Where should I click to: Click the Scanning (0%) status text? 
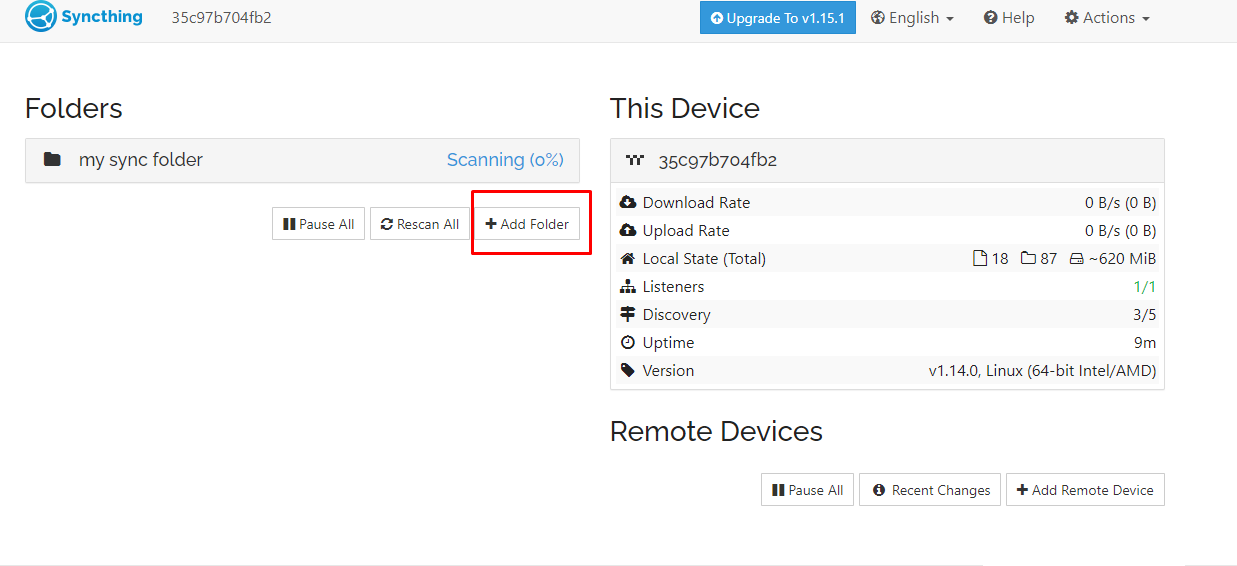click(505, 160)
